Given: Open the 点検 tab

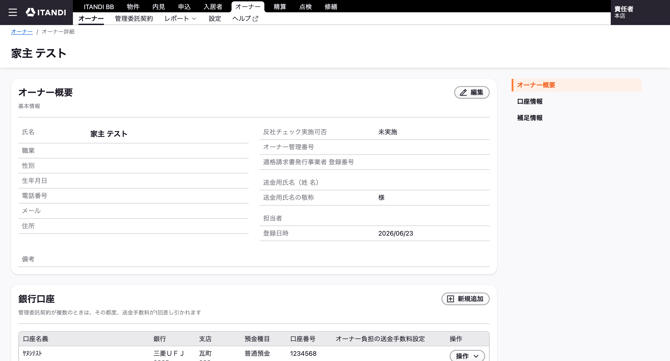Looking at the screenshot, I should [x=305, y=7].
